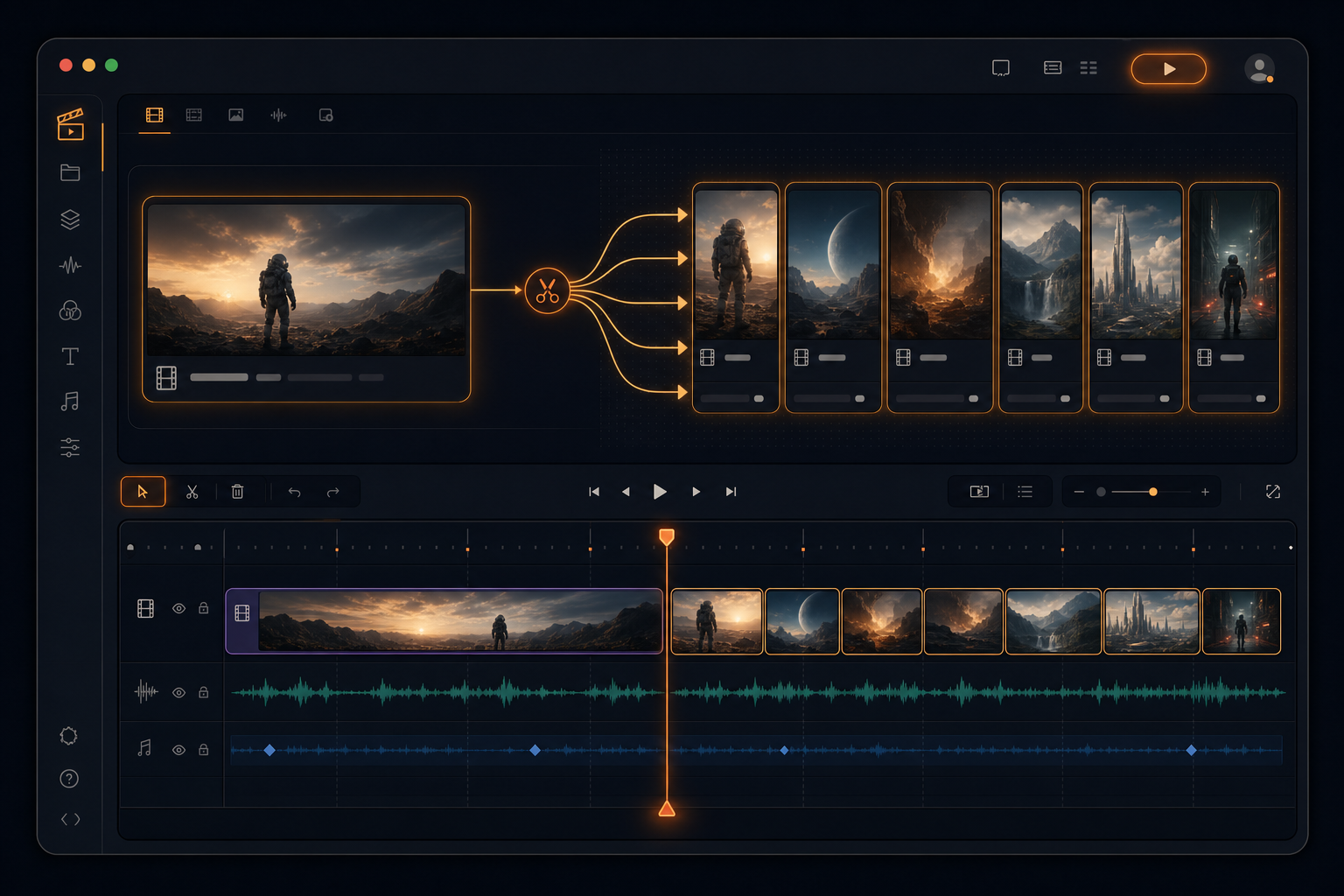This screenshot has width=1344, height=896.
Task: Select the planet clip thumbnail in the timeline
Action: pos(802,621)
